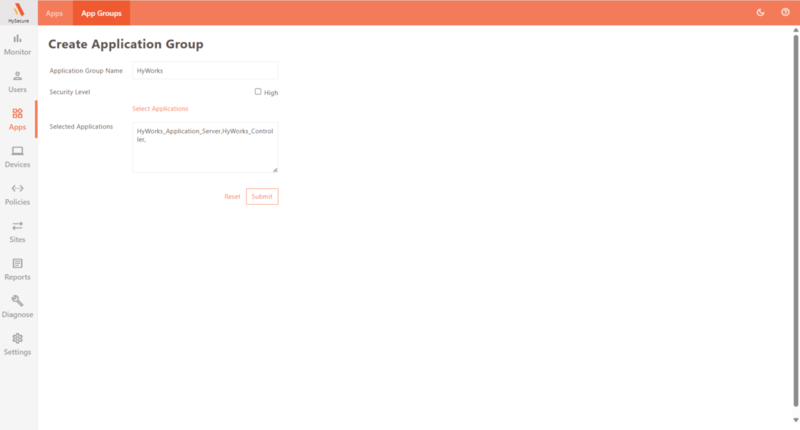This screenshot has width=800, height=430.
Task: Click the Select Applications link
Action: pyautogui.click(x=160, y=109)
